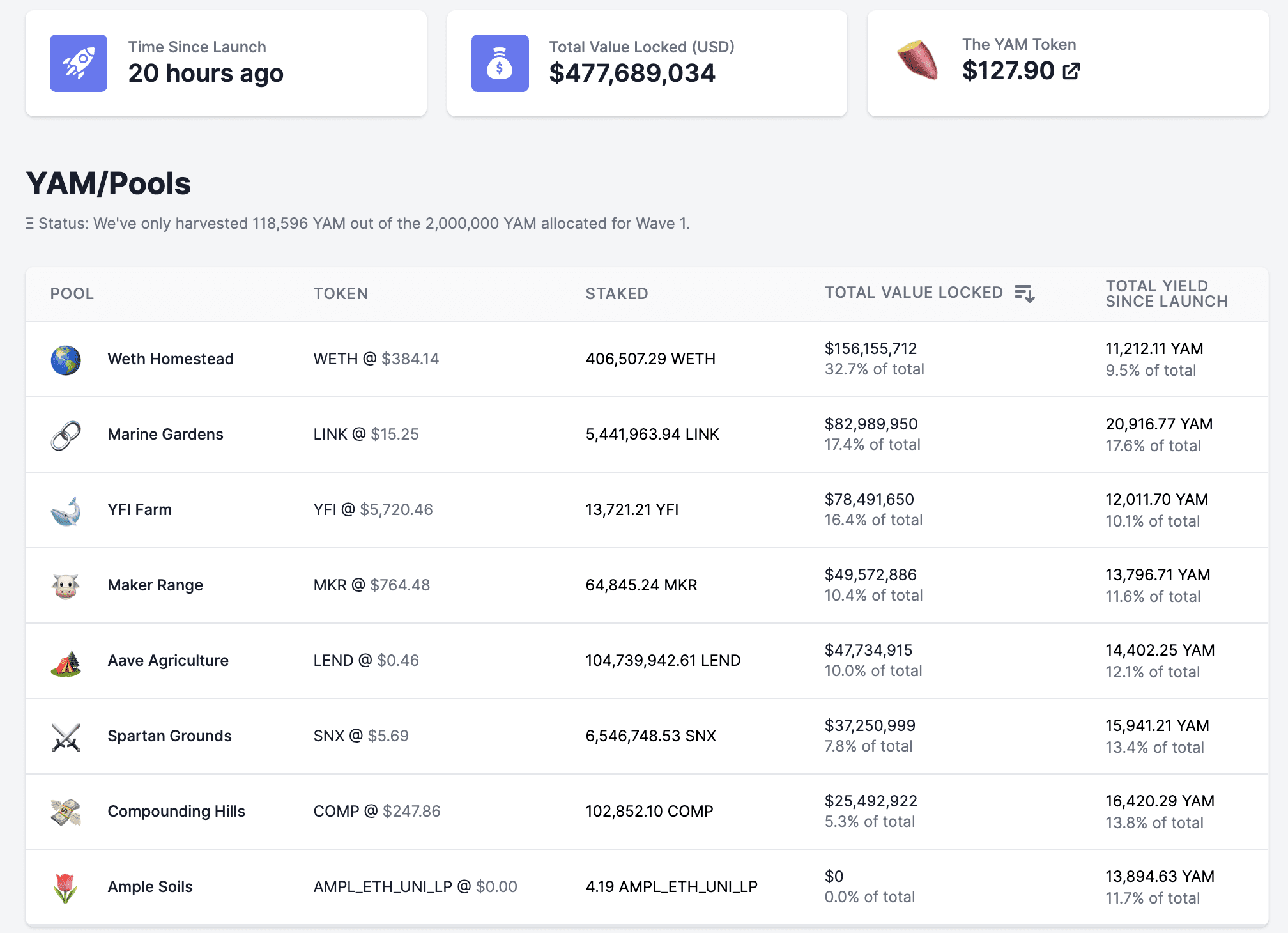Screen dimensions: 1288x933
Task: Click the 406,507.29 WETH staked value
Action: (650, 359)
